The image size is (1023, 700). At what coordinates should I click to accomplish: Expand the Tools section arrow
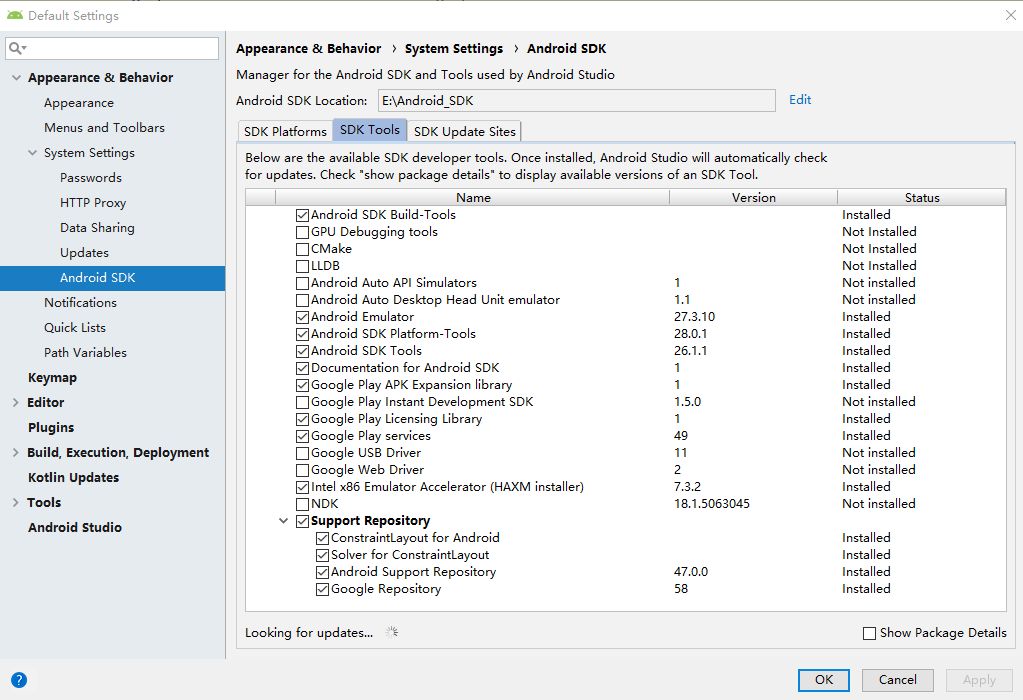point(16,502)
